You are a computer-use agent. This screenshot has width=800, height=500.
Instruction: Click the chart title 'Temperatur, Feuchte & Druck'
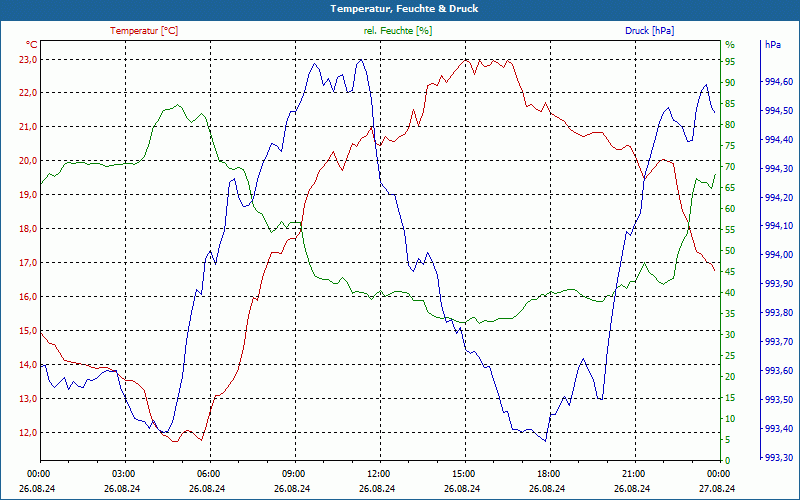(x=404, y=9)
